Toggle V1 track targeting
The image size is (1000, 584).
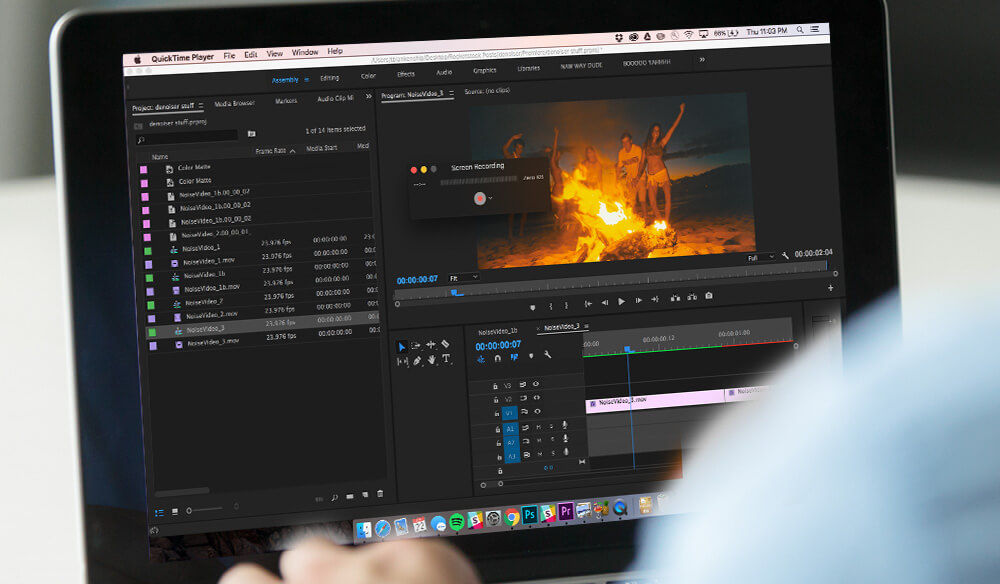coord(509,413)
